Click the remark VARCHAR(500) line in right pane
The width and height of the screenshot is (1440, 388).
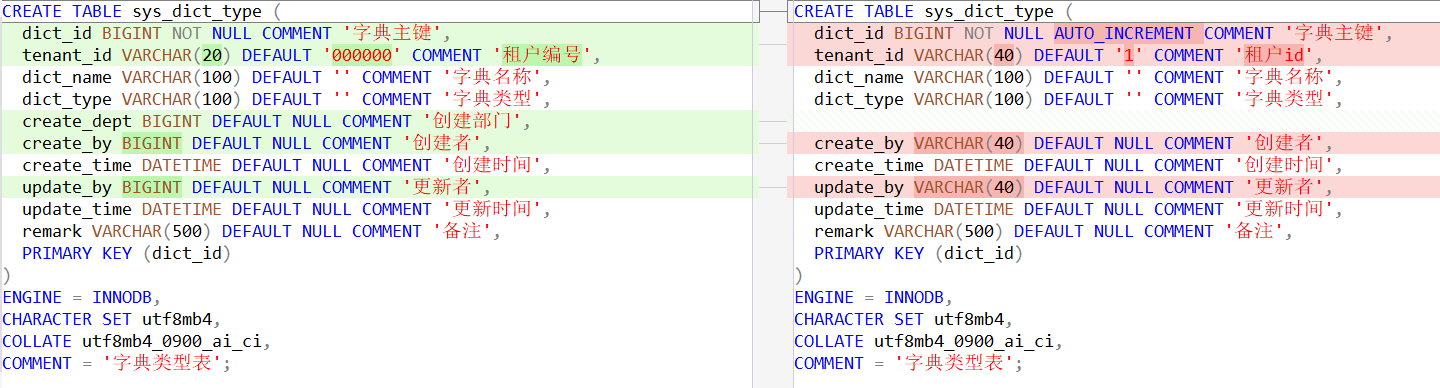click(x=1054, y=231)
